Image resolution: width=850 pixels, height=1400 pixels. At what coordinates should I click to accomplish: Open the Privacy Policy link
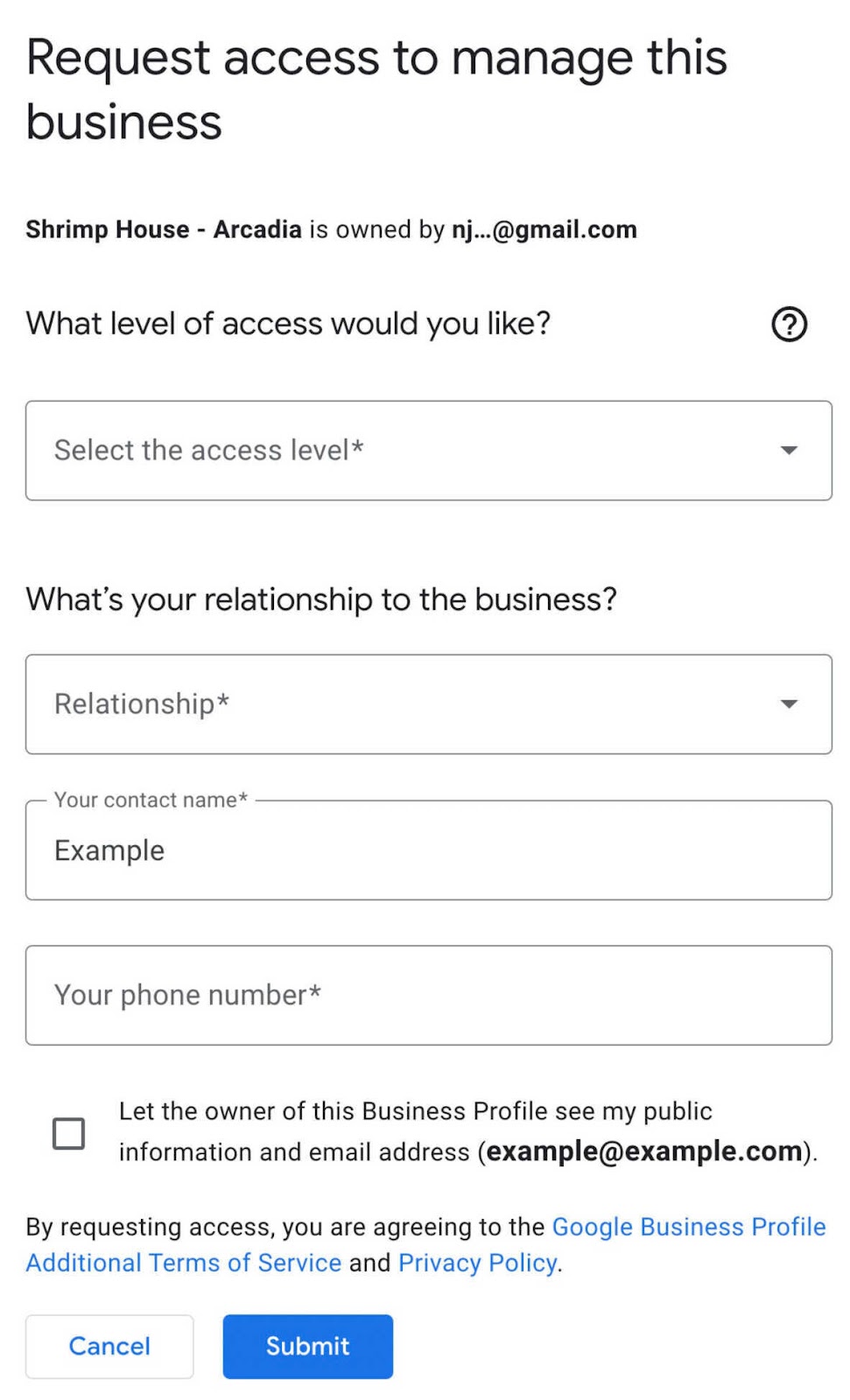coord(476,1263)
